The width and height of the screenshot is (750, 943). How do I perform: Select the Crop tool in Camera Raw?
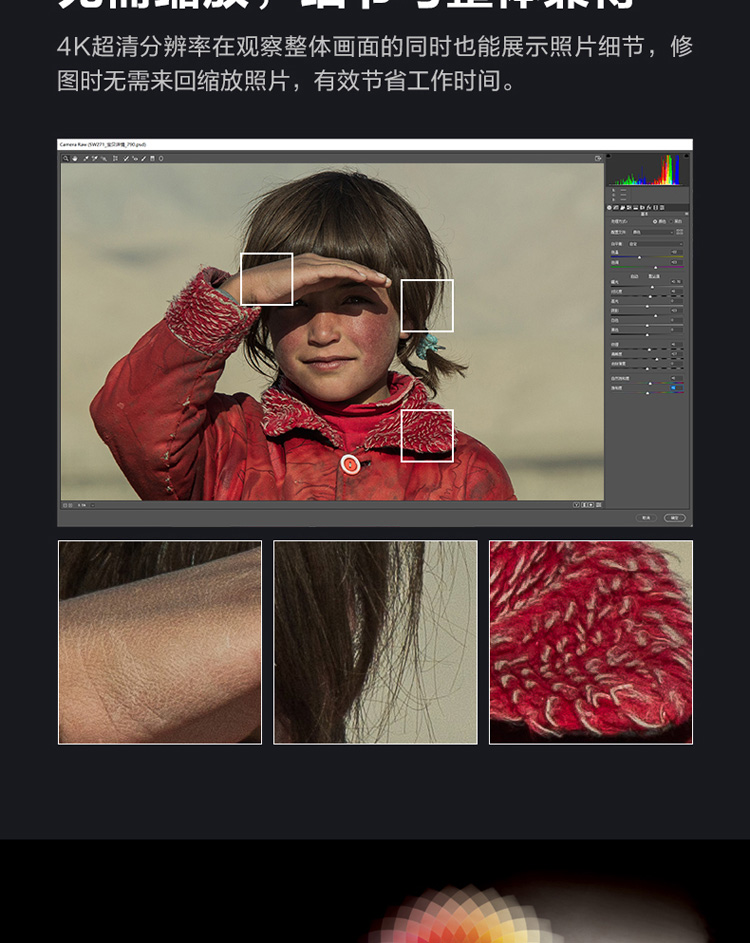coord(115,158)
